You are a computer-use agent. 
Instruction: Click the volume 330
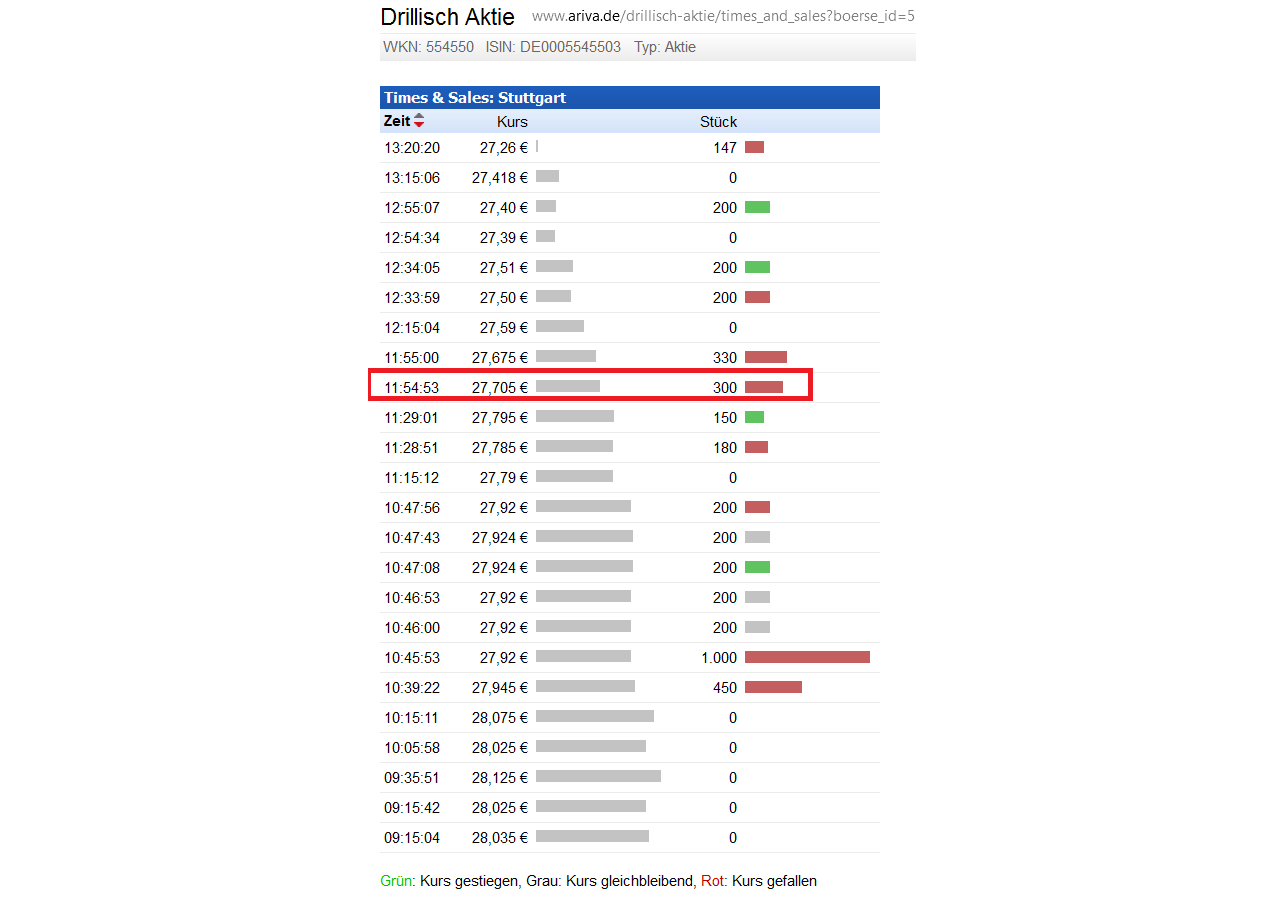click(x=725, y=358)
